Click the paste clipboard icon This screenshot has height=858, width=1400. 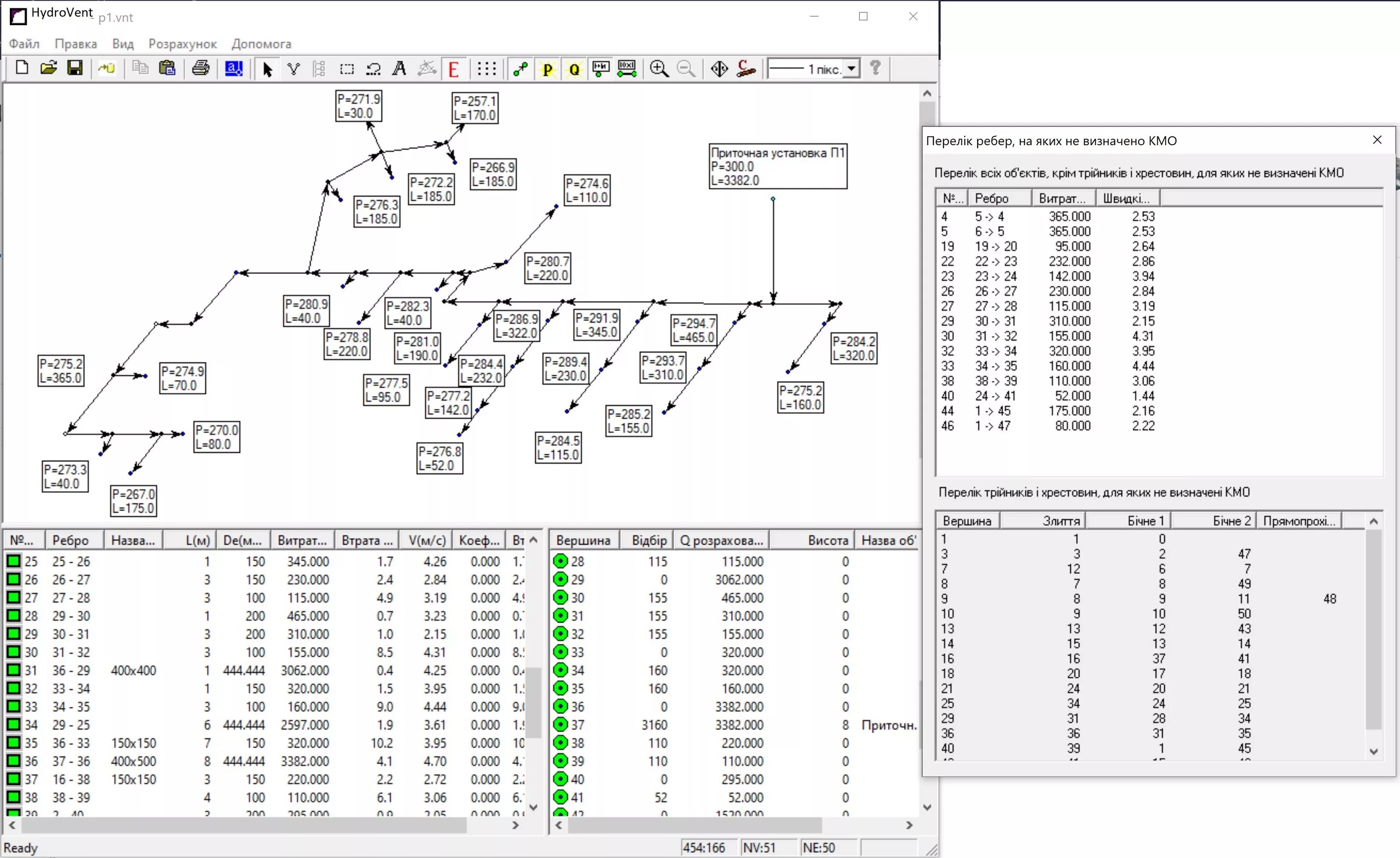167,69
